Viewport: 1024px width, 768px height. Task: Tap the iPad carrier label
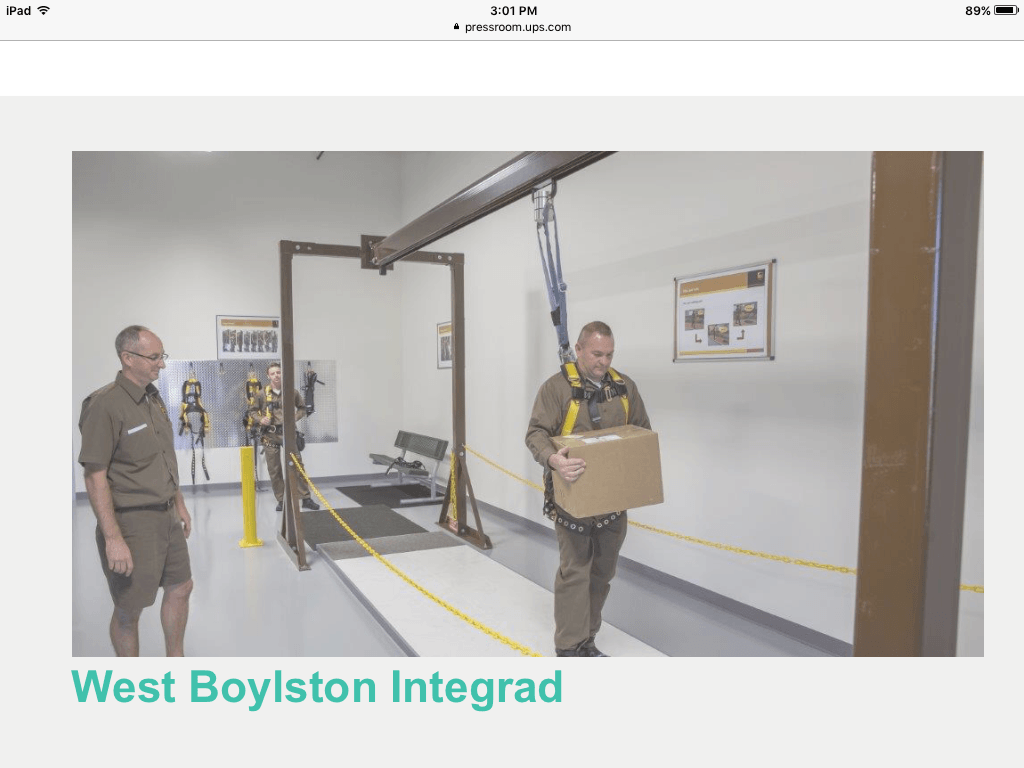coord(18,10)
